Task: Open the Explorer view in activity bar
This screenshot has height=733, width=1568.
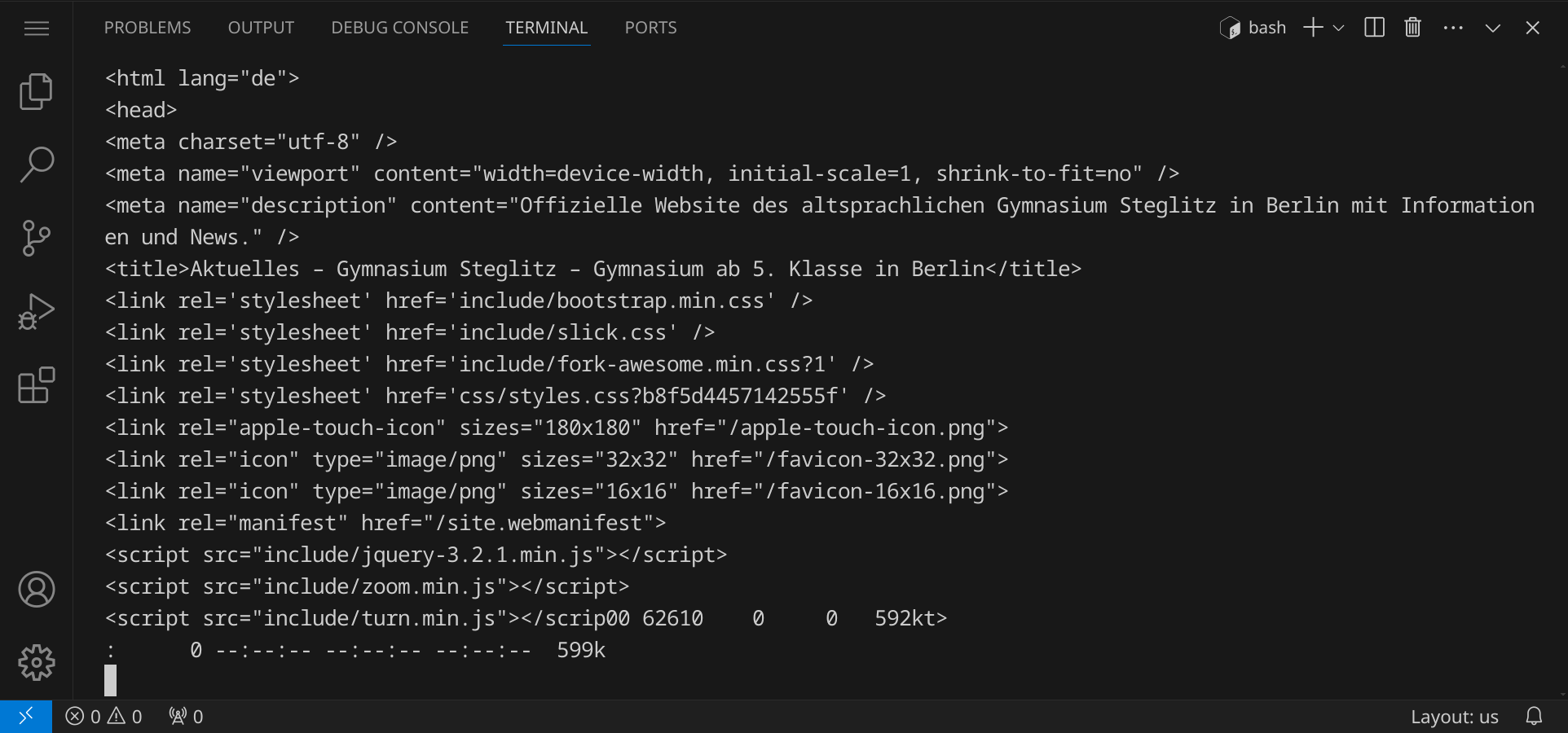Action: click(x=36, y=91)
